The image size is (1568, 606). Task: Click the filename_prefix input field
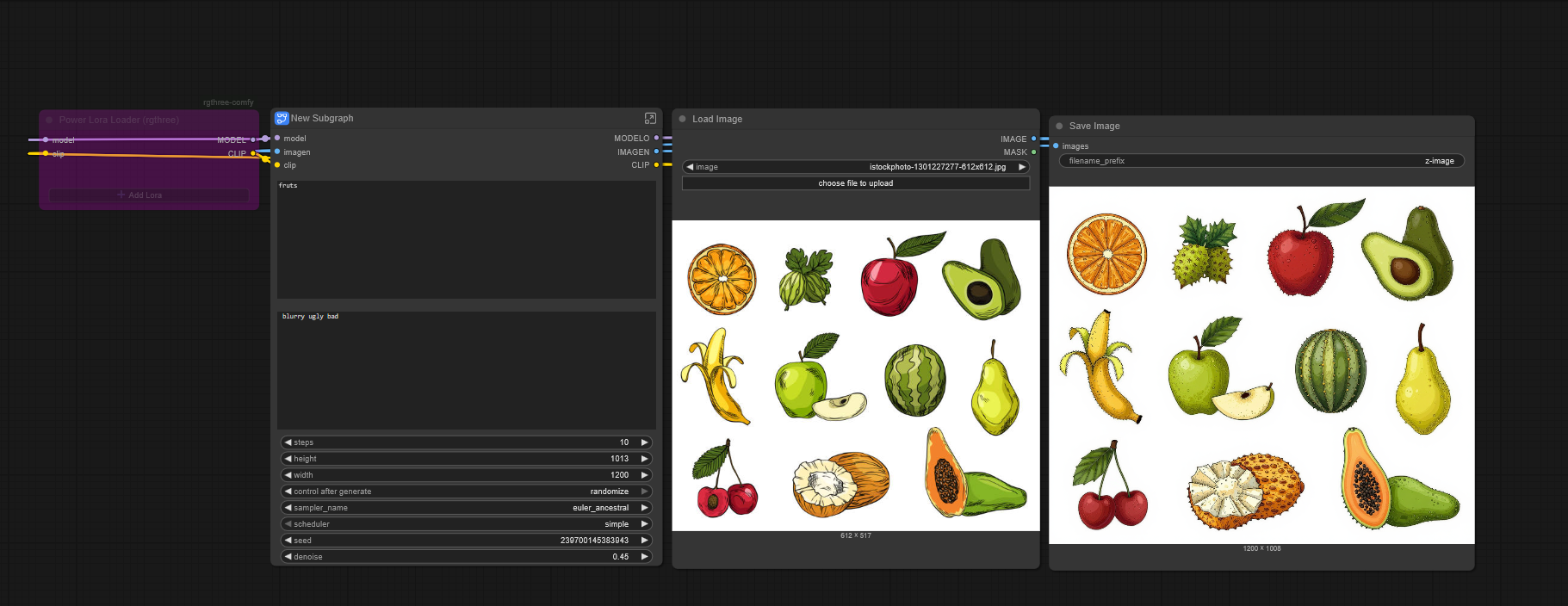[x=1261, y=161]
